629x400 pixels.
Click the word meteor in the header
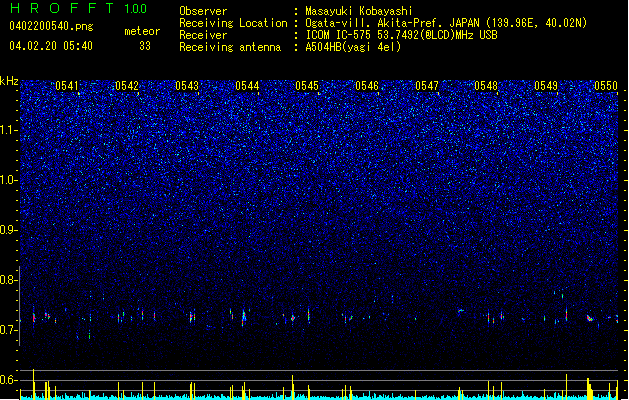(142, 31)
